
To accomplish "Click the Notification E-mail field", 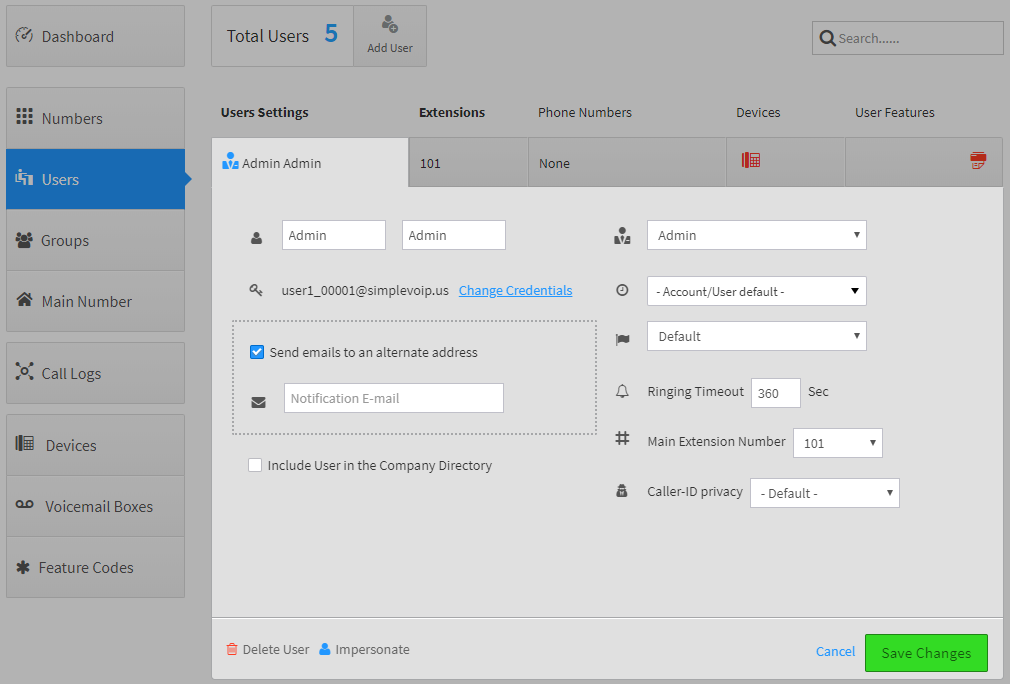I will pyautogui.click(x=394, y=398).
